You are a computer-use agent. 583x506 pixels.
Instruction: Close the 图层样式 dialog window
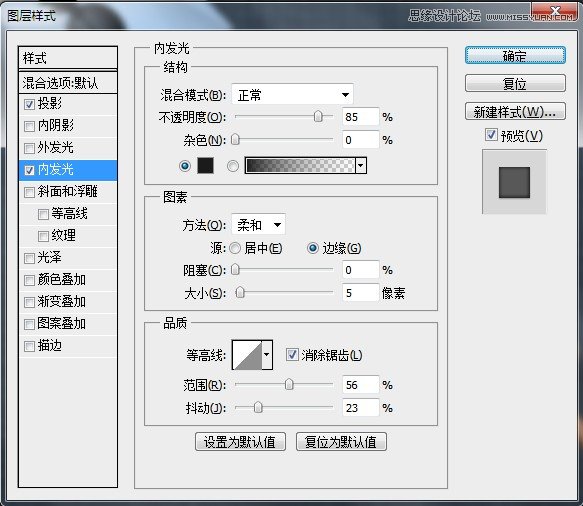[555, 11]
